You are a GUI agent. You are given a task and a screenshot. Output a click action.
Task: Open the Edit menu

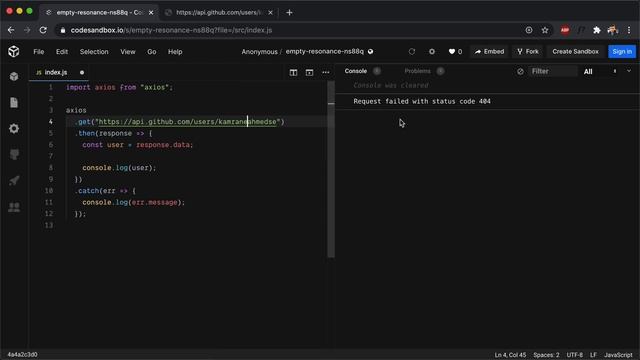tap(62, 52)
